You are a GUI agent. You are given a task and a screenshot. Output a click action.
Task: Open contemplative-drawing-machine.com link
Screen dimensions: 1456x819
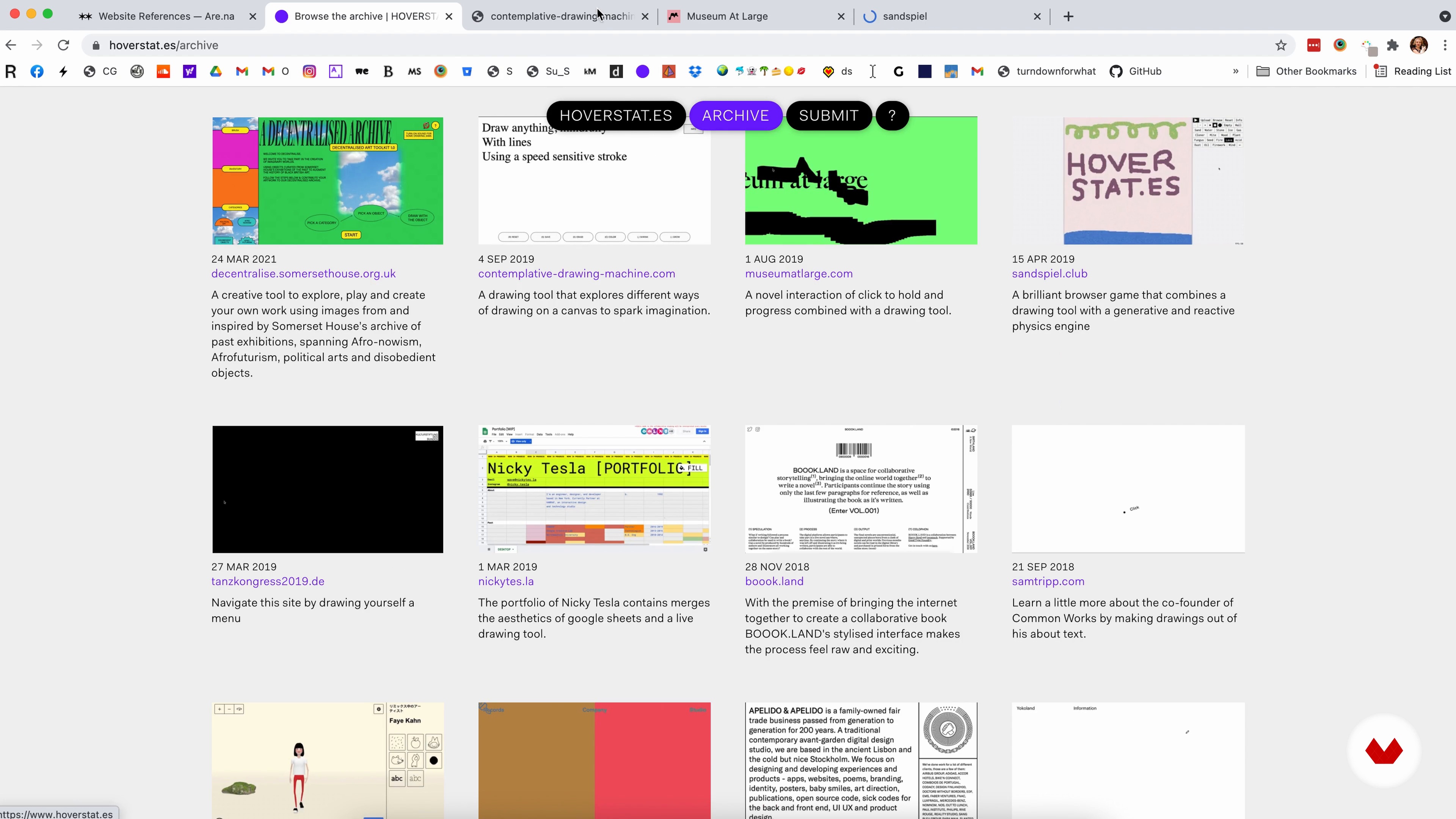(576, 273)
